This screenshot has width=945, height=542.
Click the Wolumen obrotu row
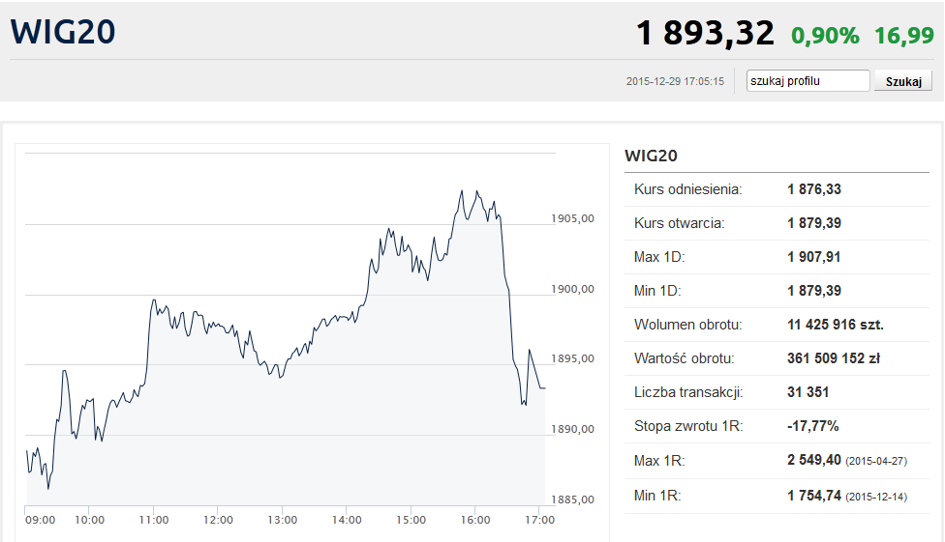[777, 324]
